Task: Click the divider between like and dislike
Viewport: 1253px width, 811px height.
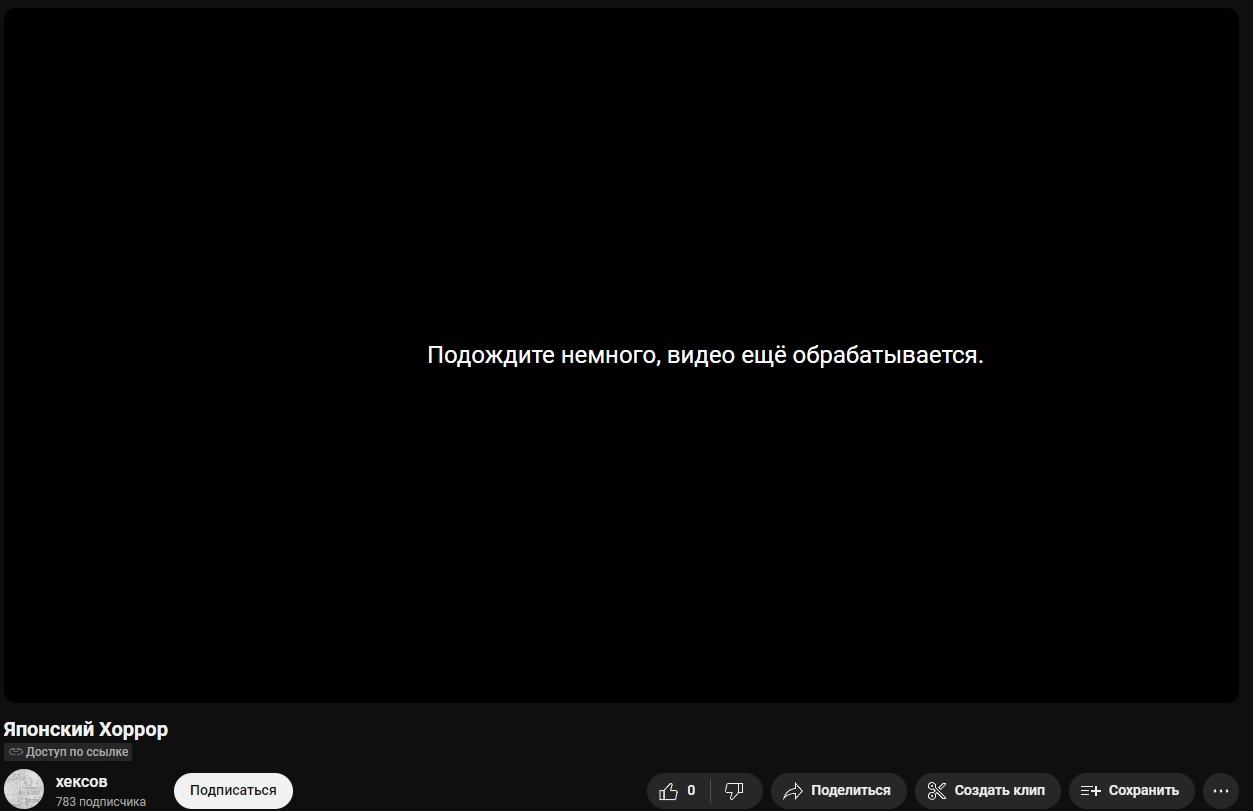Action: (711, 791)
